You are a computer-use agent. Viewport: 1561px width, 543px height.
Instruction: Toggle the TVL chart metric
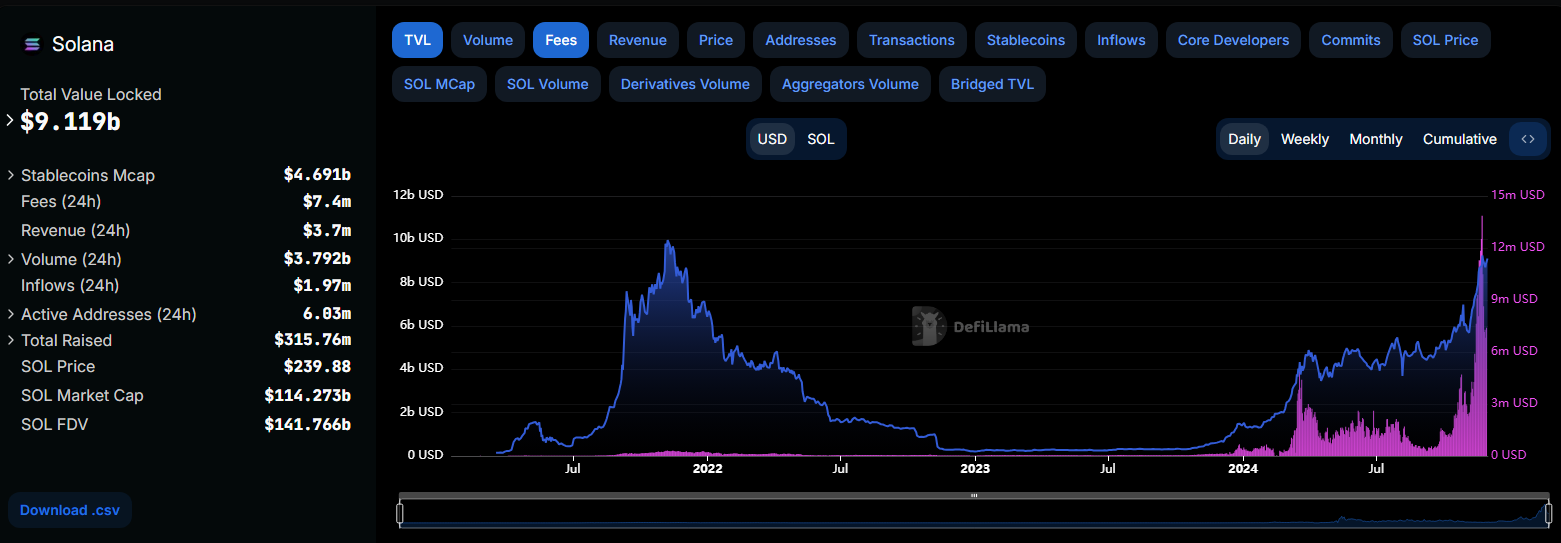coord(417,40)
